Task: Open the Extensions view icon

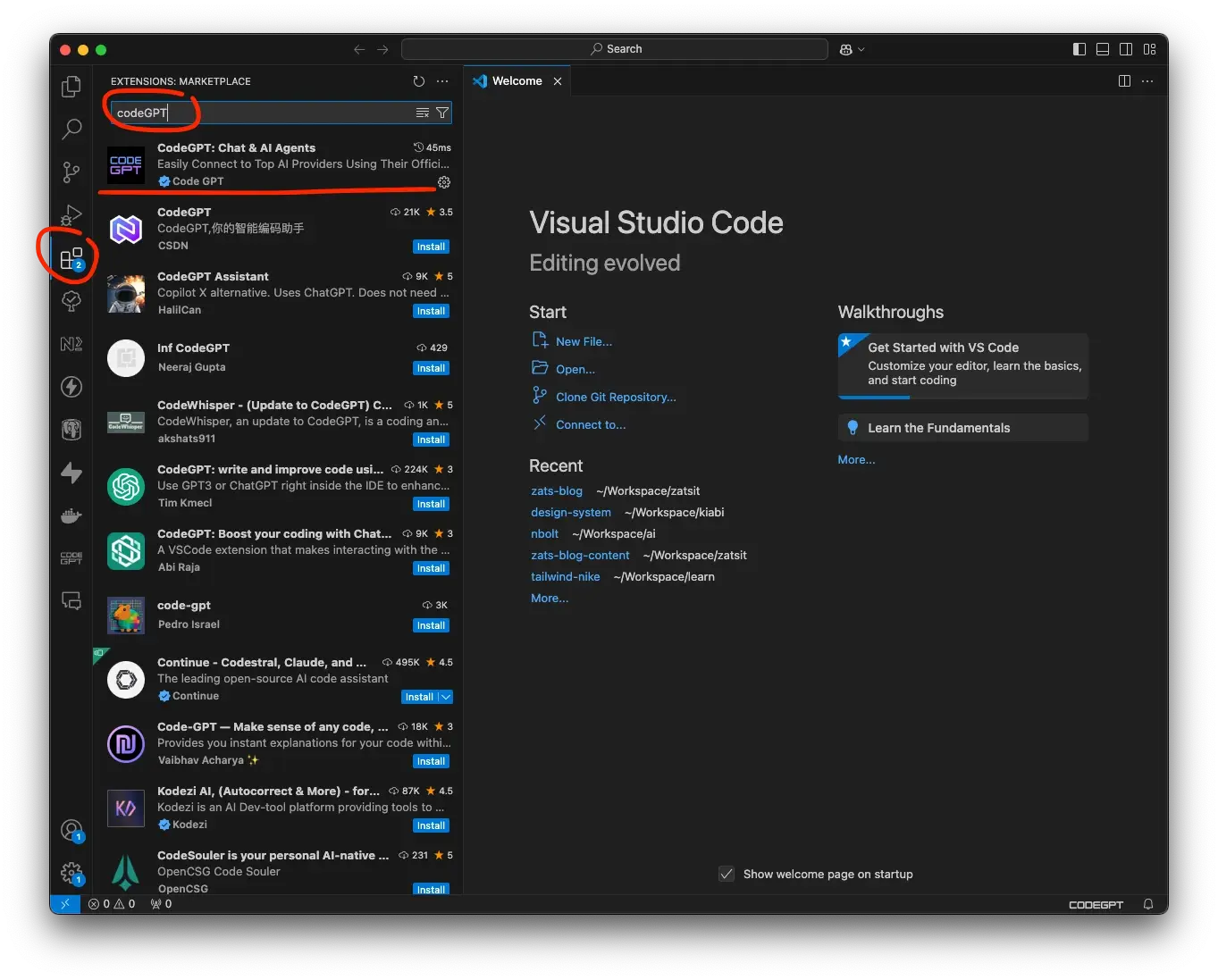Action: point(71,258)
